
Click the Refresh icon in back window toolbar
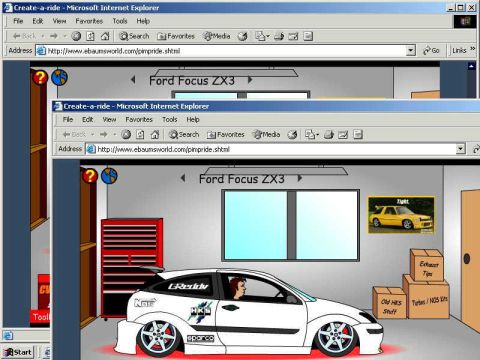click(x=90, y=36)
